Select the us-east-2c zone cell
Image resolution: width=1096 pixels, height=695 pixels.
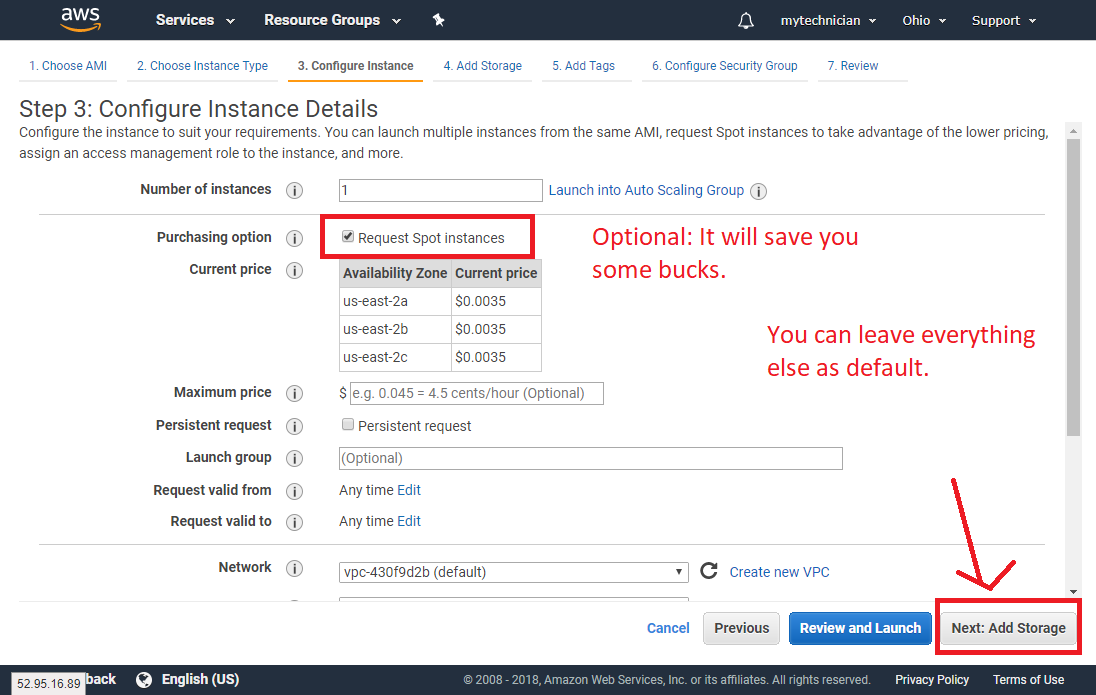click(396, 357)
